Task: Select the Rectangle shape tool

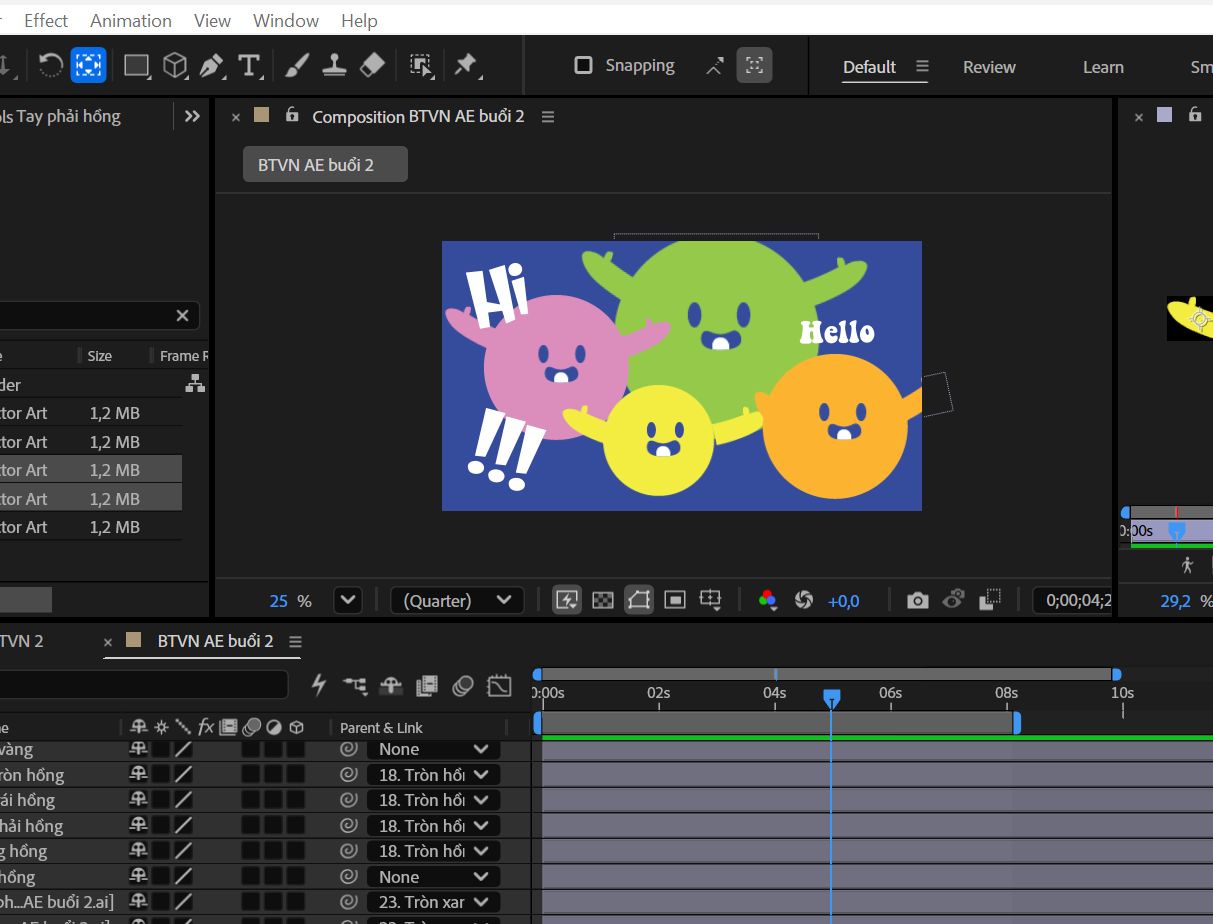Action: coord(136,66)
